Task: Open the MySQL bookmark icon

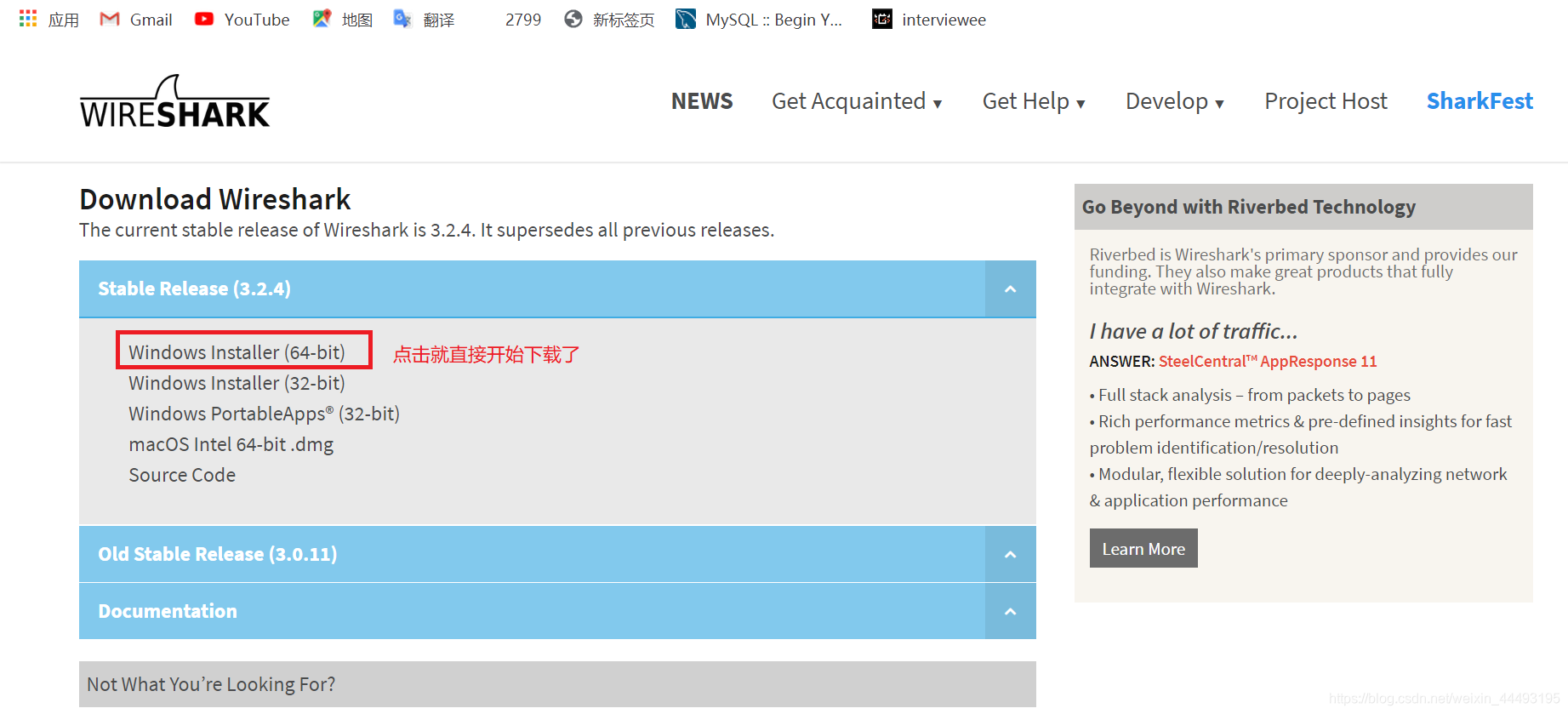Action: tap(686, 19)
